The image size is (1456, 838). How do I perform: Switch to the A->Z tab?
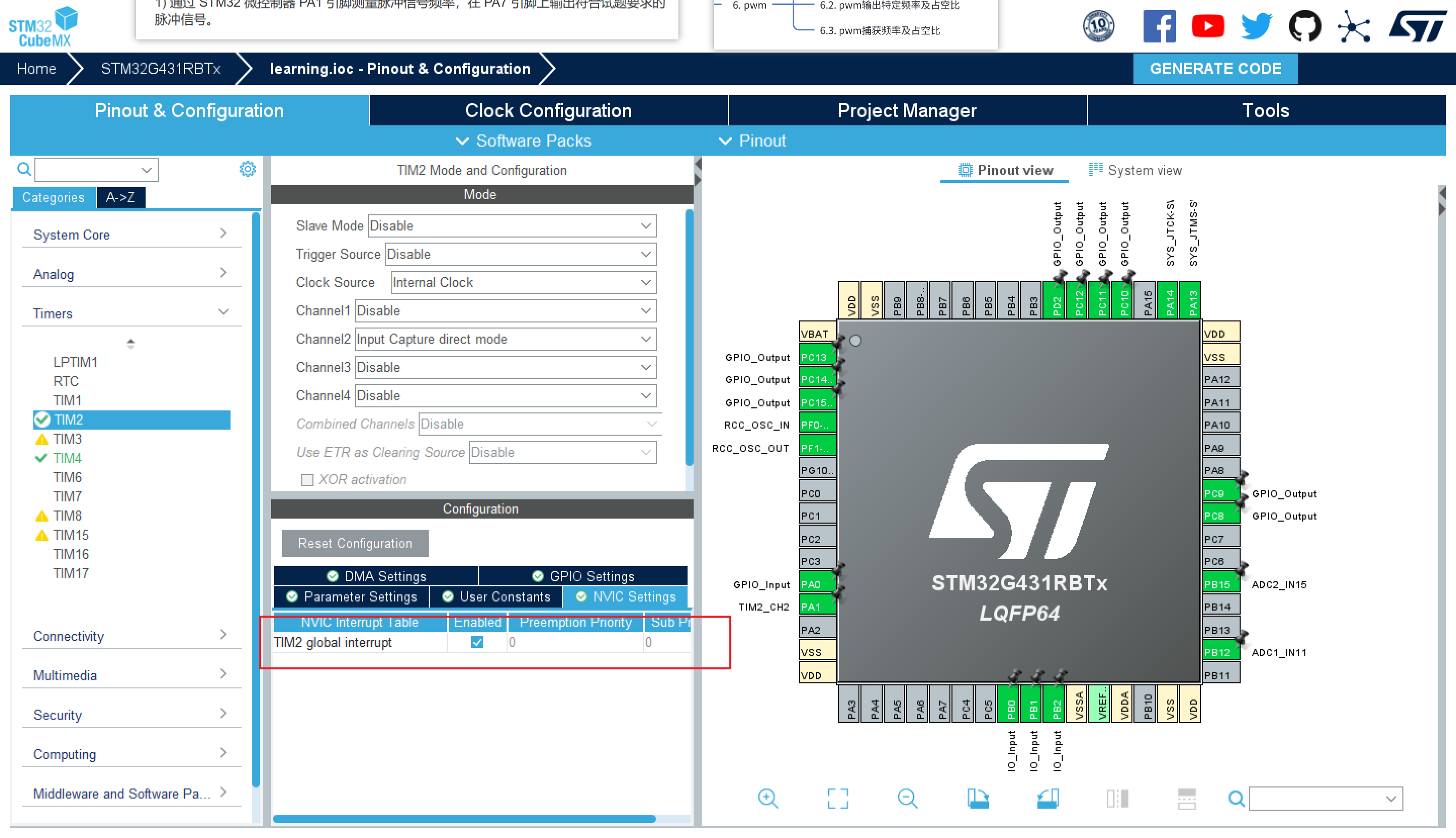click(x=120, y=198)
